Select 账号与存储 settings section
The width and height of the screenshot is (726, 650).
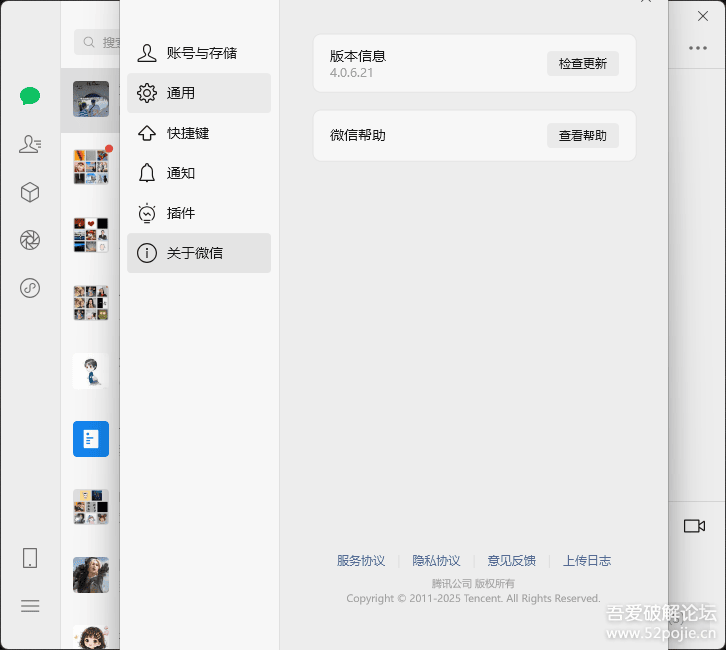pos(199,53)
